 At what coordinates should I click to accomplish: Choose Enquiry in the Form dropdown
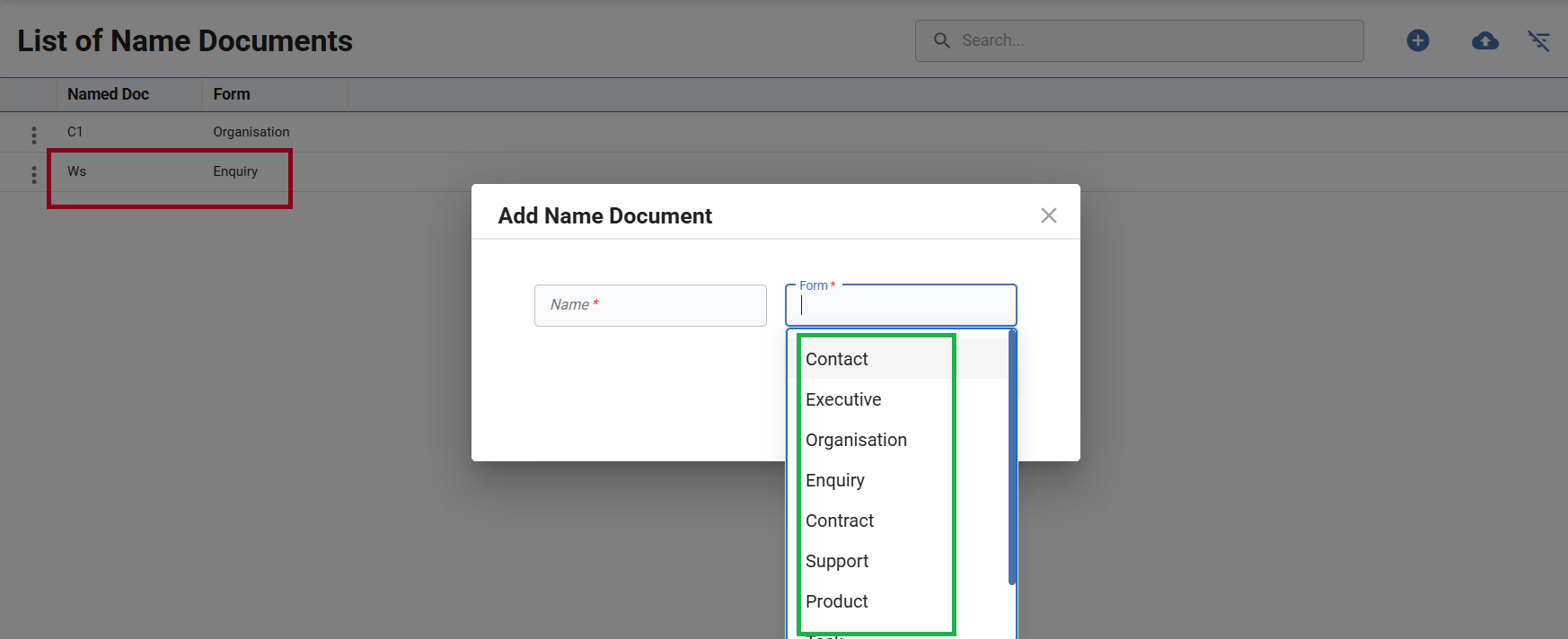tap(898, 480)
